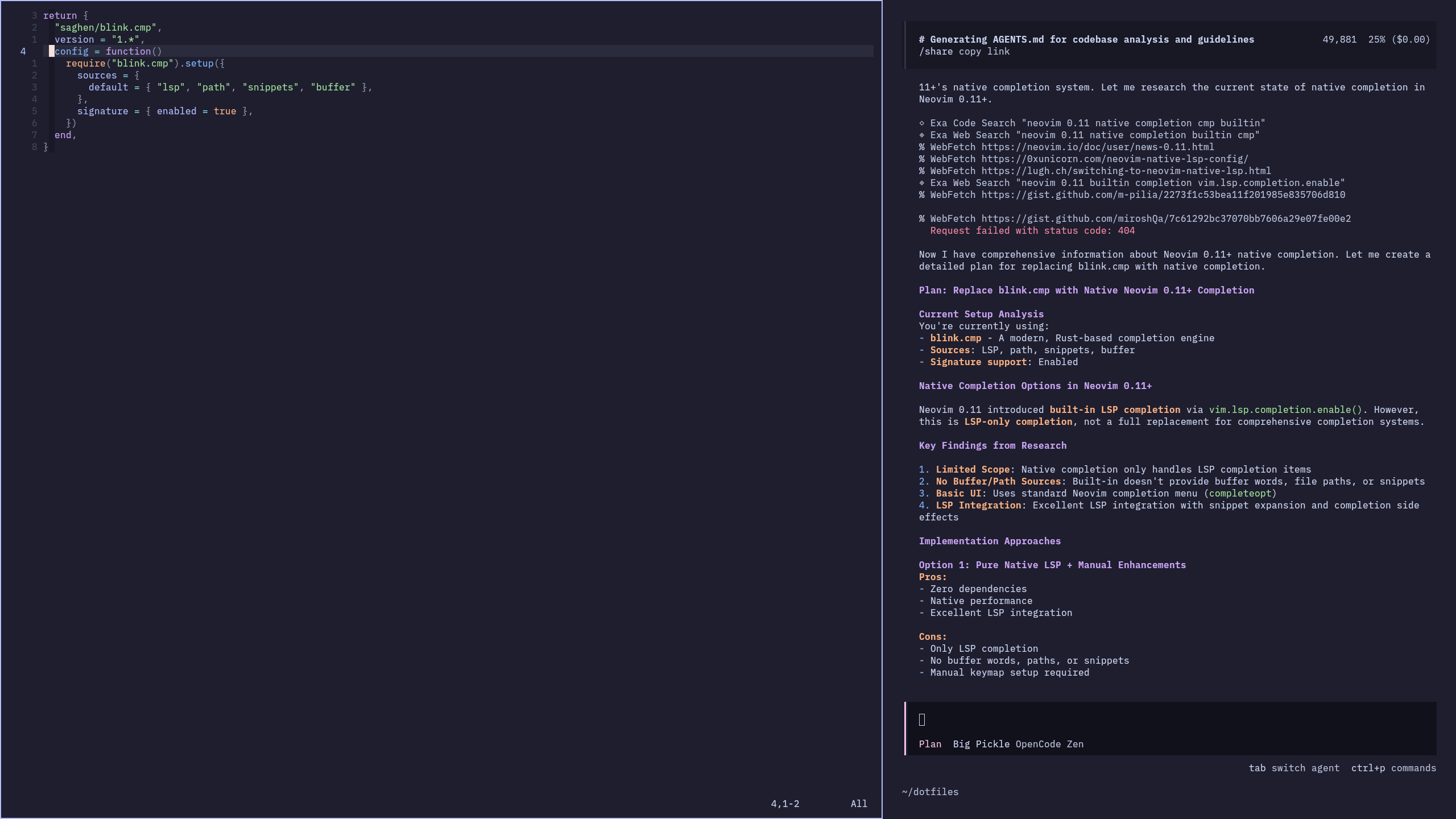Click the Plan agent mode label
The width and height of the screenshot is (1456, 819).
(x=930, y=744)
